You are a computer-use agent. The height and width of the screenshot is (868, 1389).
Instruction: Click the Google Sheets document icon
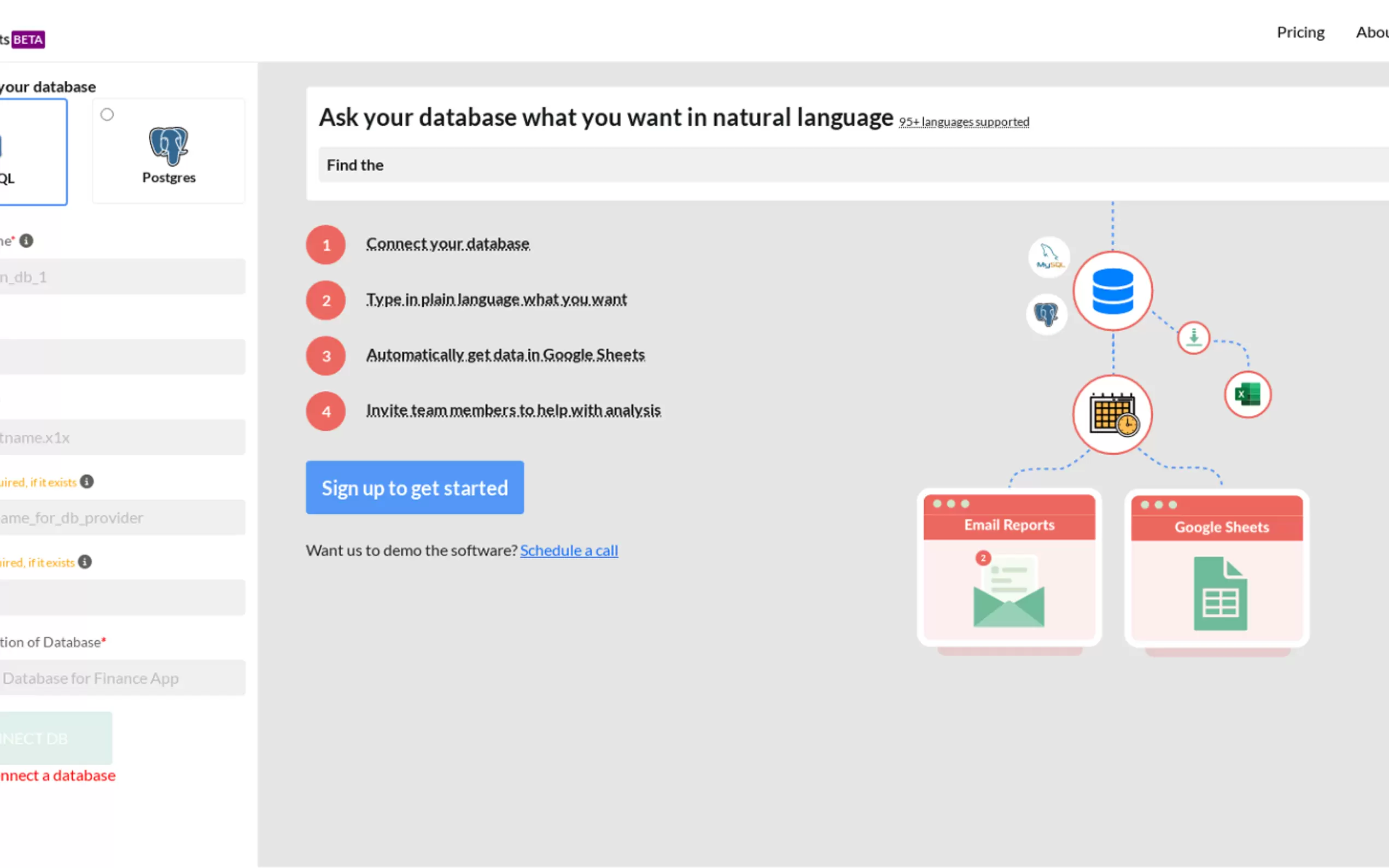coord(1219,594)
